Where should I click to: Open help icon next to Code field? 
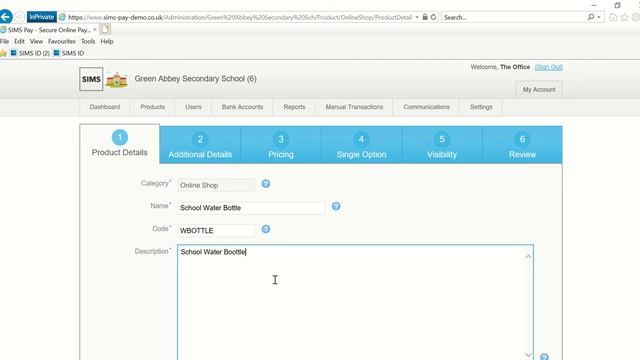266,229
